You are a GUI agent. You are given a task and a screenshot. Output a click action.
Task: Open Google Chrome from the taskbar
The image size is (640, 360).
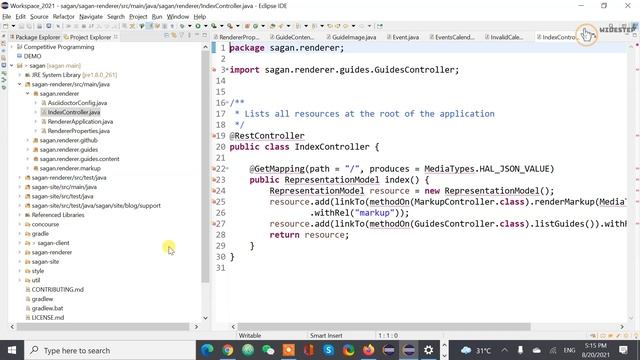click(228, 350)
